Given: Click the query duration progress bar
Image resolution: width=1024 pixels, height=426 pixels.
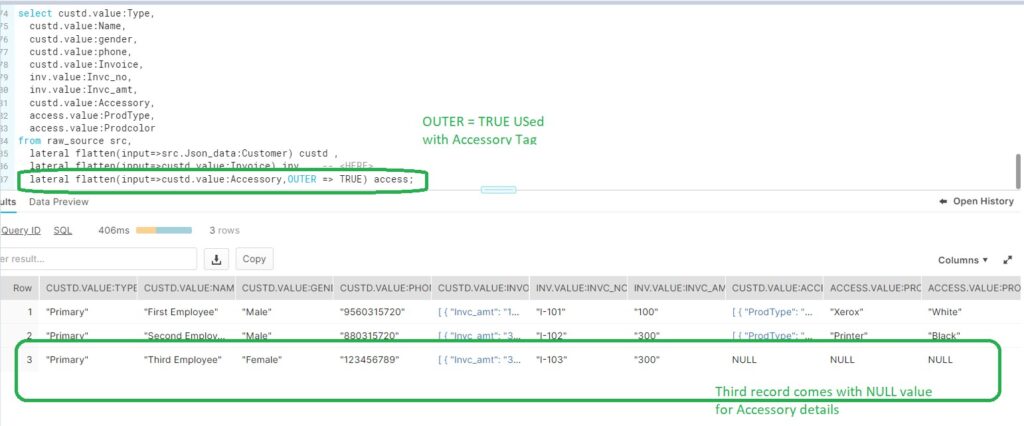Looking at the screenshot, I should 164,230.
